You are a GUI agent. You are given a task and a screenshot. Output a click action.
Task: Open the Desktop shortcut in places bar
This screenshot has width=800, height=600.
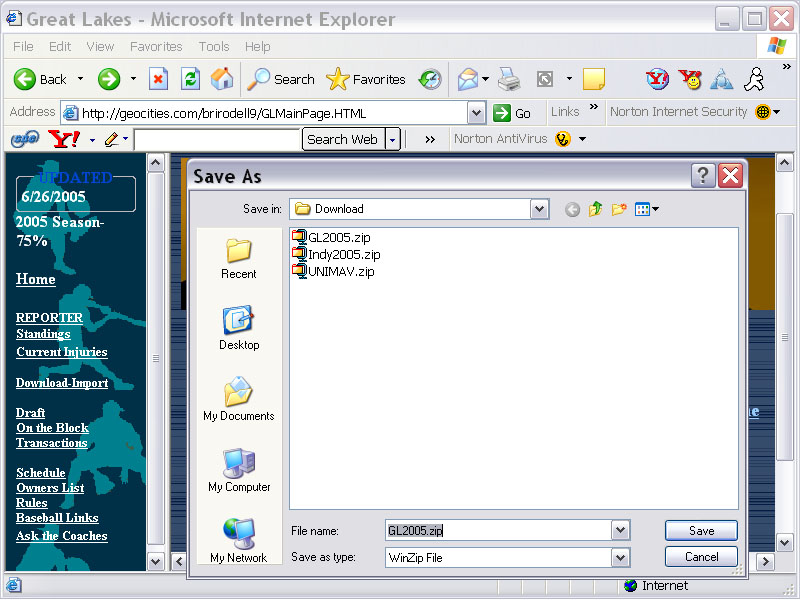[x=239, y=328]
